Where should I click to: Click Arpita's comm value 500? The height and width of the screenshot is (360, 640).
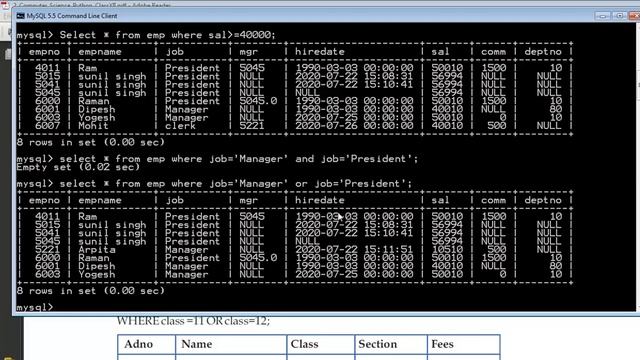496,249
